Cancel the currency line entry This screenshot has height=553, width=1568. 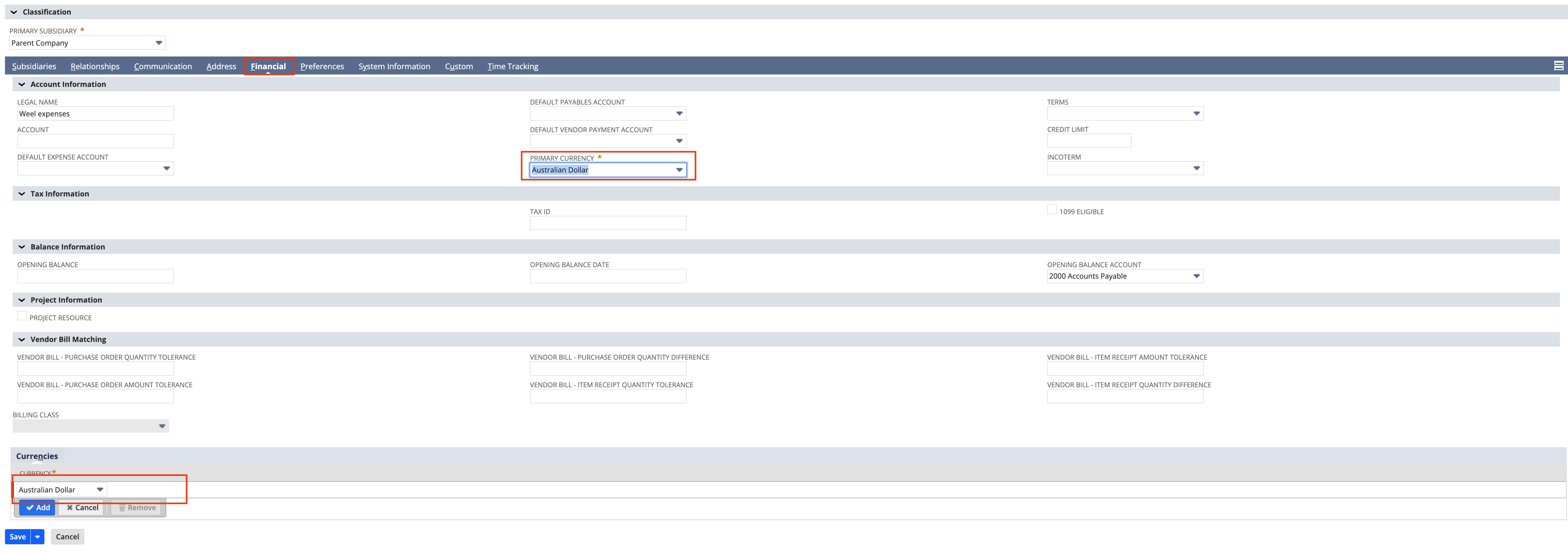(82, 508)
